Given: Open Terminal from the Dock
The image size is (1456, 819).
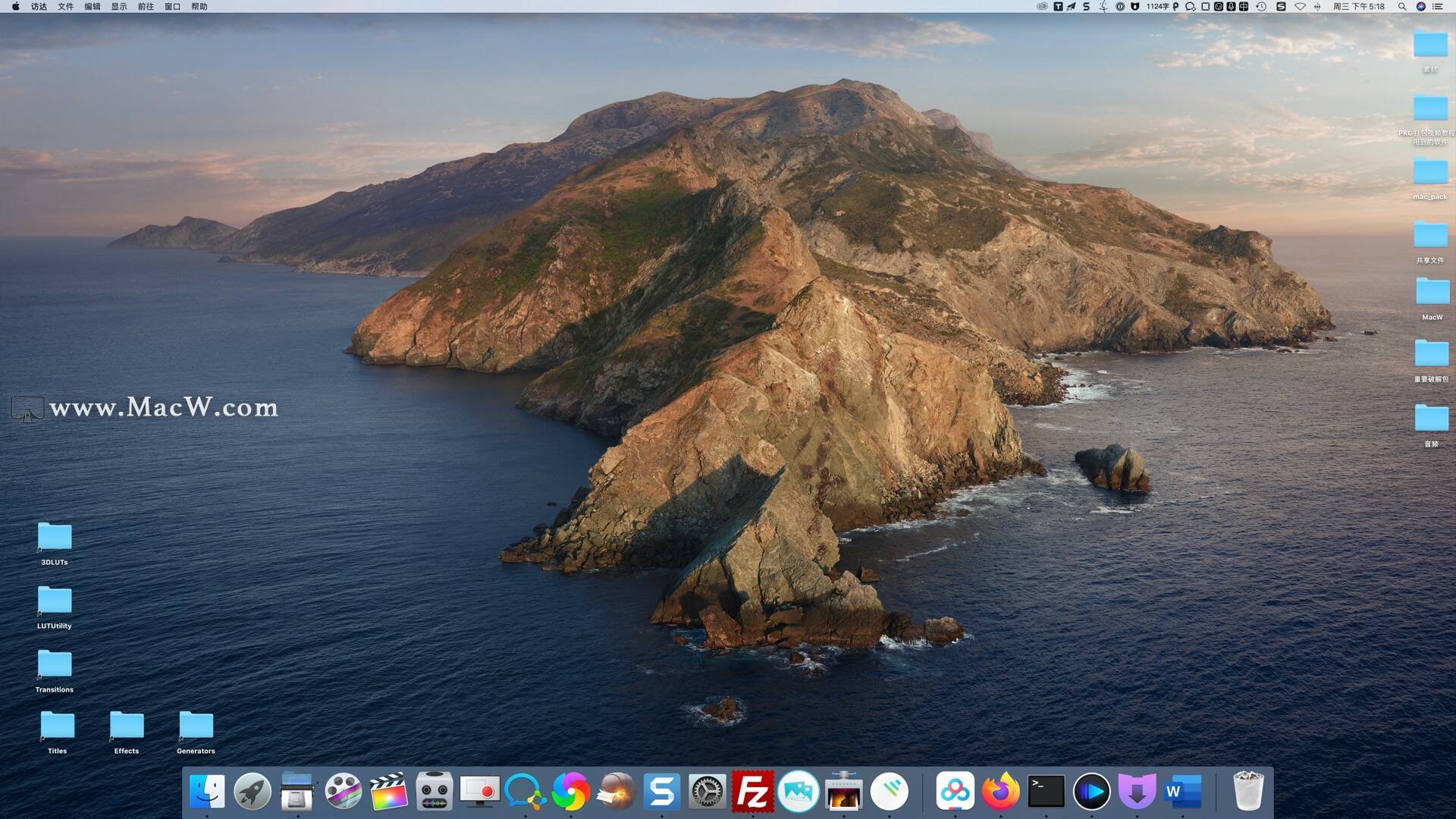Looking at the screenshot, I should [1046, 792].
